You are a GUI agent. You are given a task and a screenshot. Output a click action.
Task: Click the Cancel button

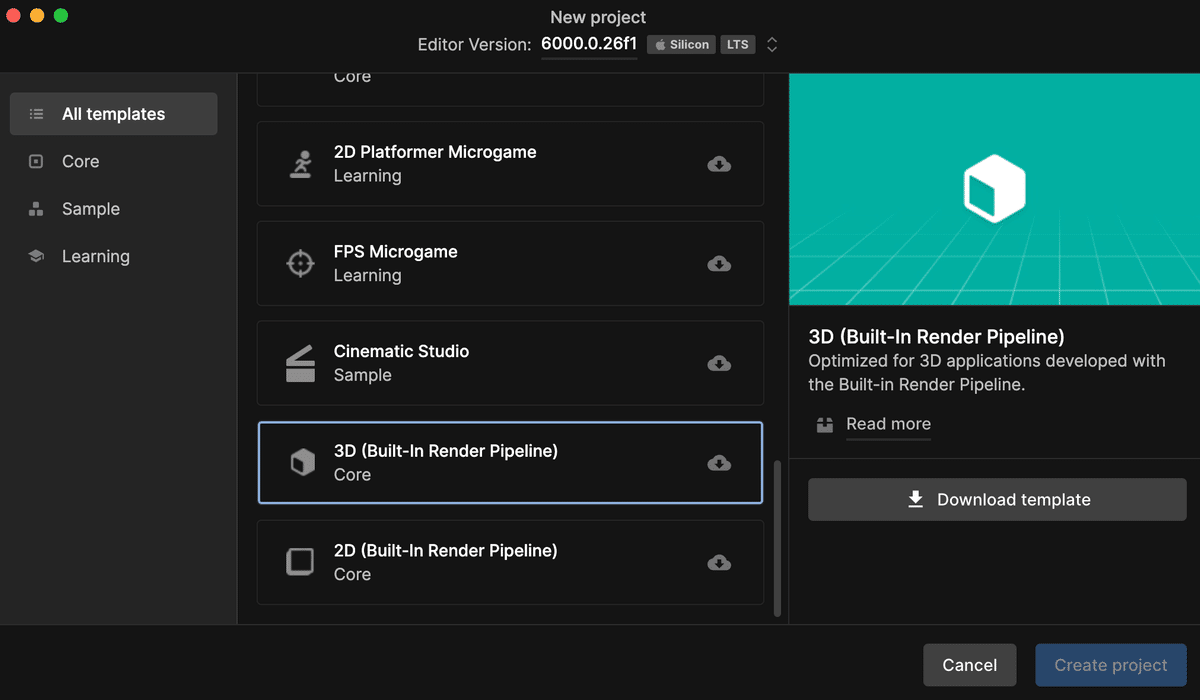click(x=970, y=665)
